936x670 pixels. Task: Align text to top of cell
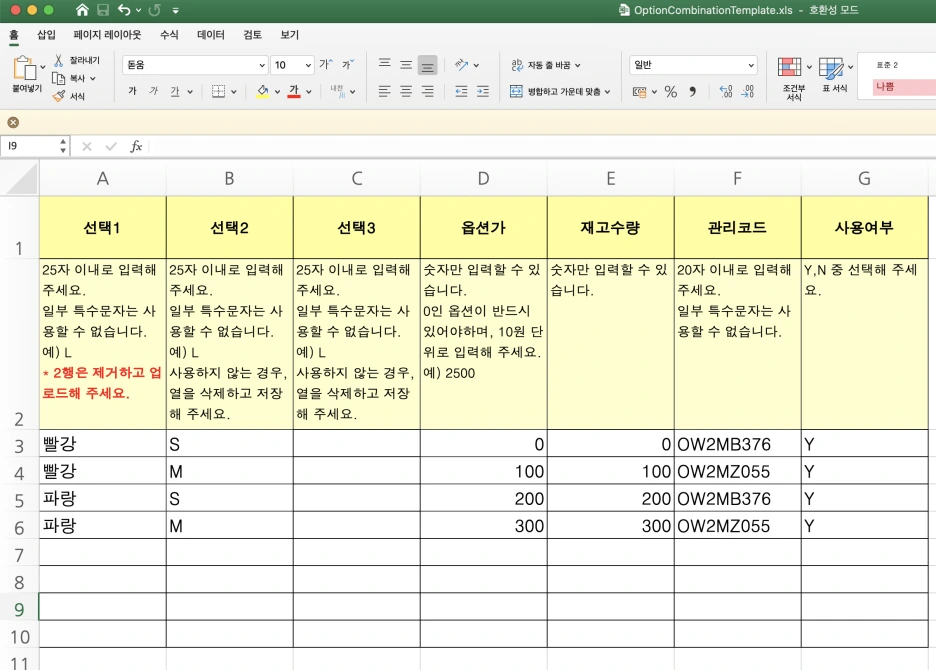[x=384, y=64]
